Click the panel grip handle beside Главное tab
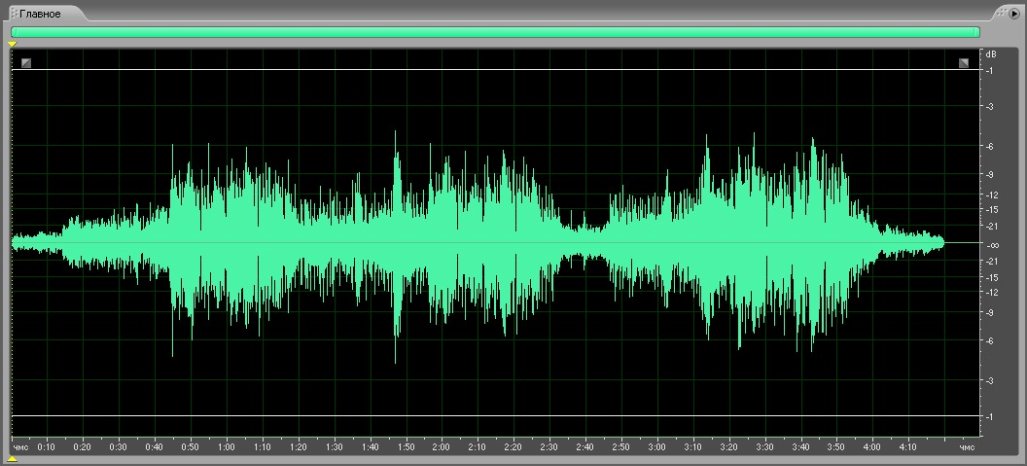 [x=14, y=13]
